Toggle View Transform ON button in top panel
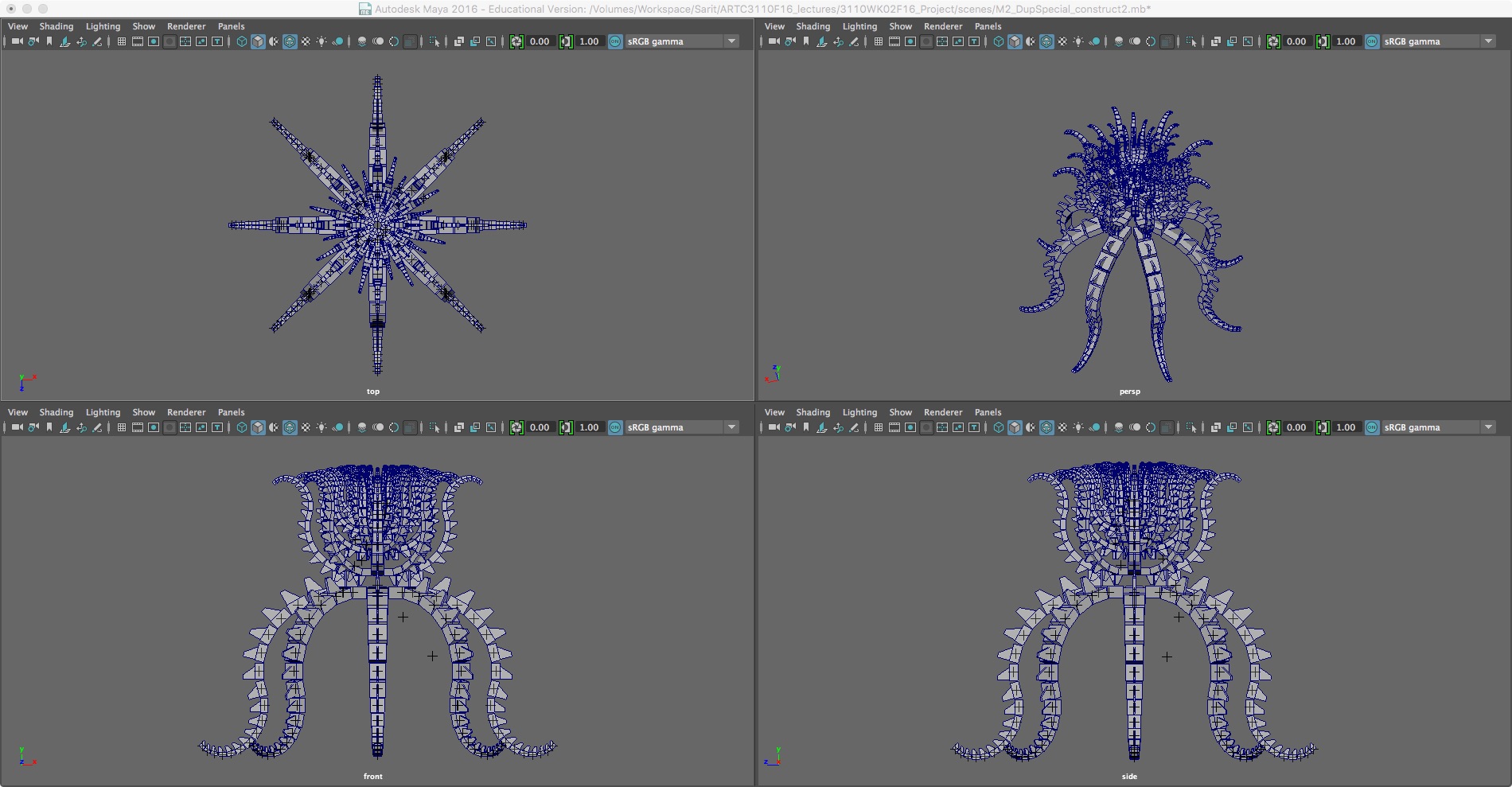This screenshot has height=787, width=1512. coord(615,41)
